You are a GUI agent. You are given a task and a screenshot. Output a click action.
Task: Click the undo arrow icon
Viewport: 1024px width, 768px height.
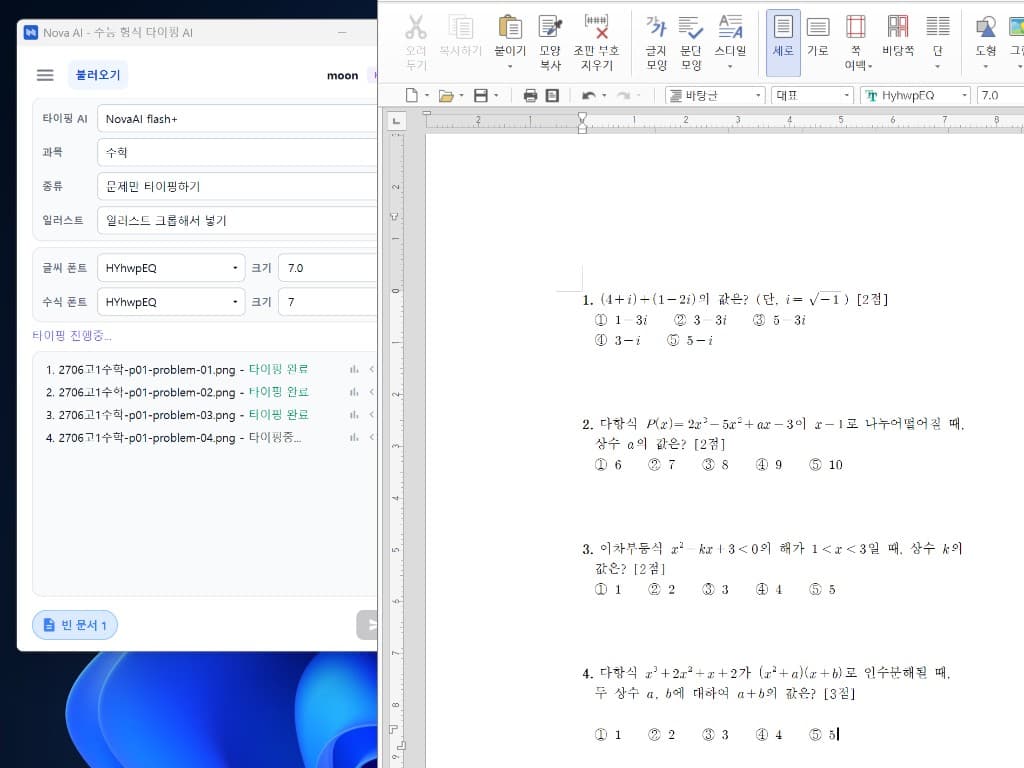tap(588, 96)
